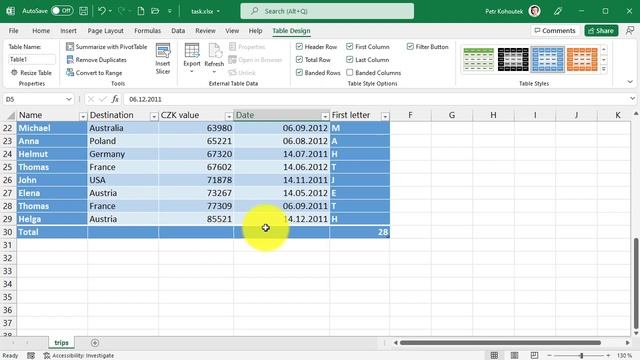
Task: Click the Comments button
Action: (x=555, y=31)
